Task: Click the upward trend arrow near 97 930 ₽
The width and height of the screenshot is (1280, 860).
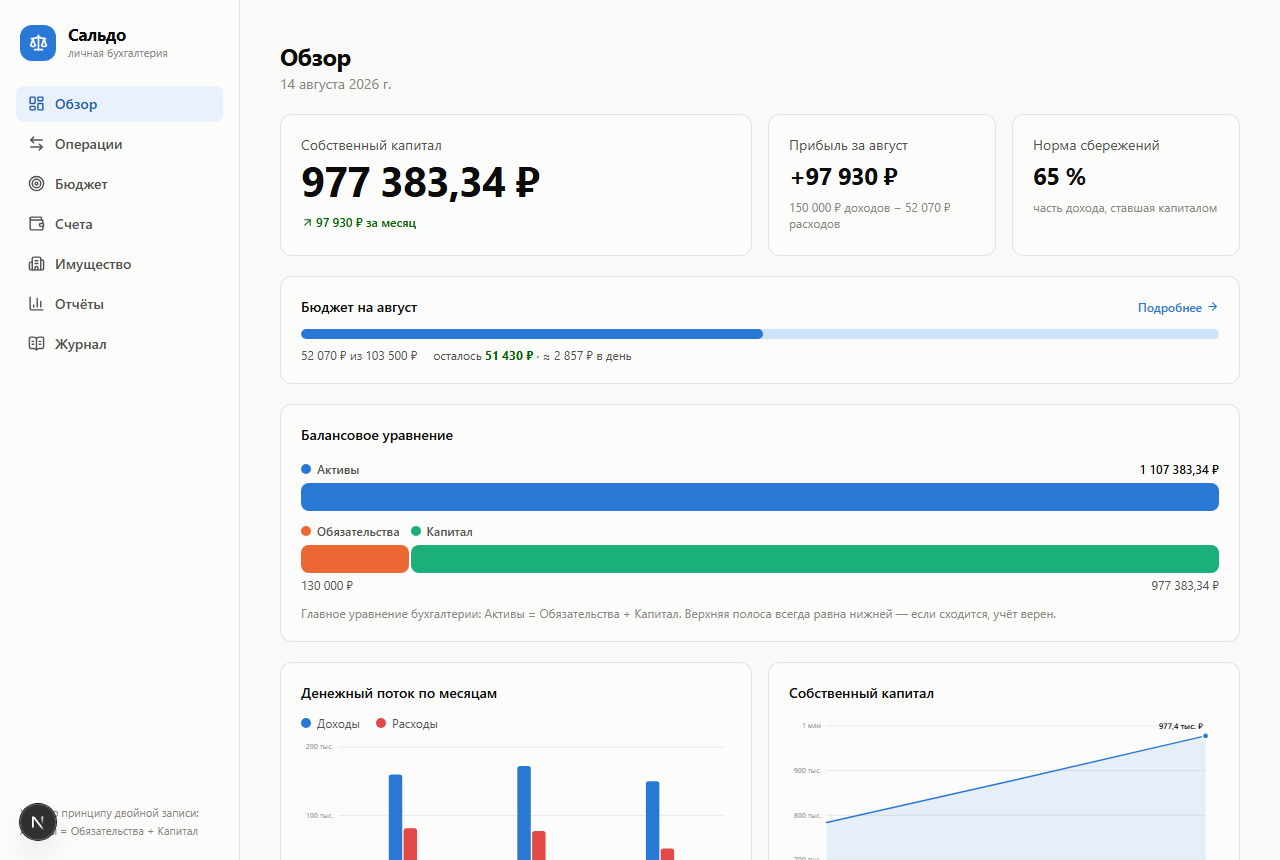Action: (x=307, y=223)
